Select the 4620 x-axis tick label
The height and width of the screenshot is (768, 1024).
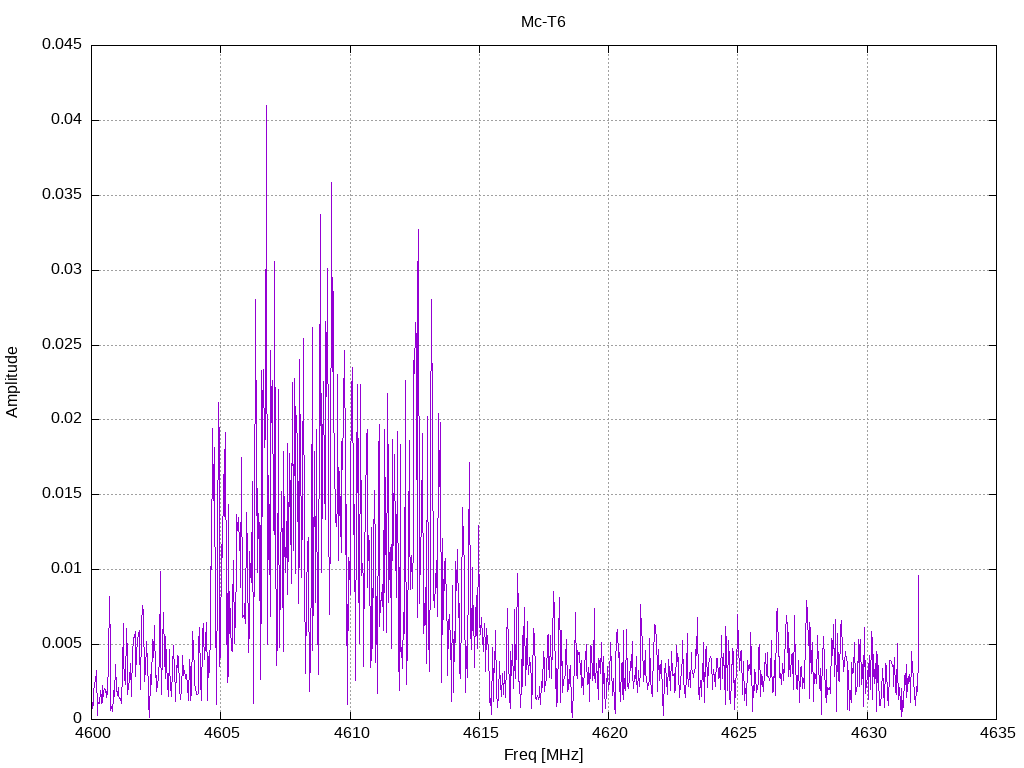coord(608,733)
